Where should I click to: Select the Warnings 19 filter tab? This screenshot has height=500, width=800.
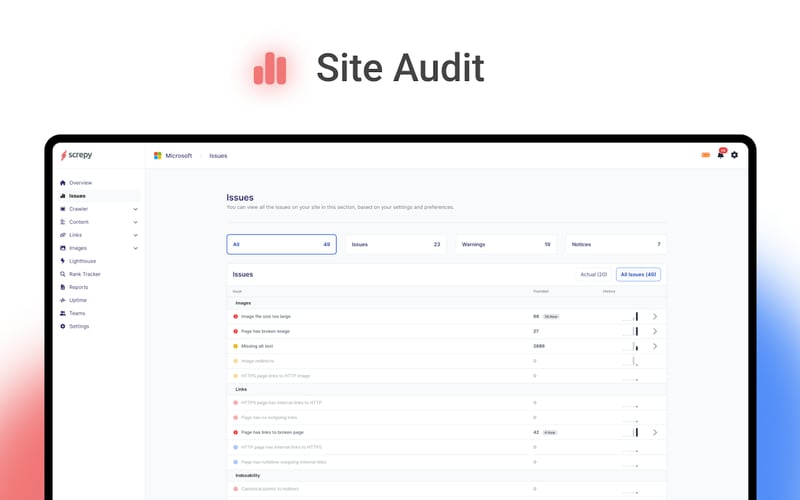click(x=506, y=244)
